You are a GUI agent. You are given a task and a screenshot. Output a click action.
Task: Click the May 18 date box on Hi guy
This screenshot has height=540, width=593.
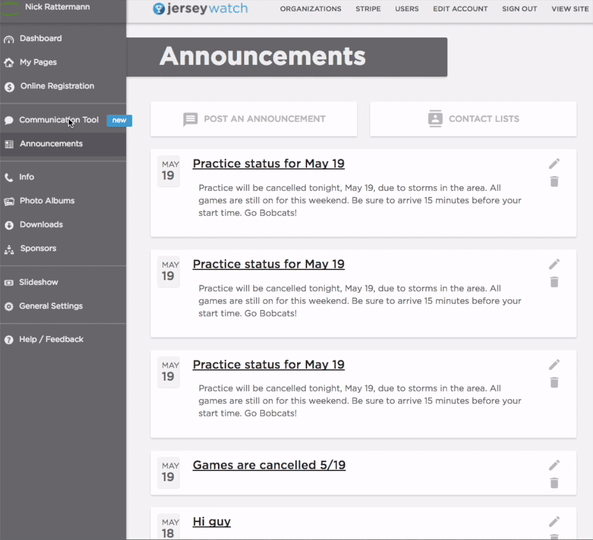point(169,527)
